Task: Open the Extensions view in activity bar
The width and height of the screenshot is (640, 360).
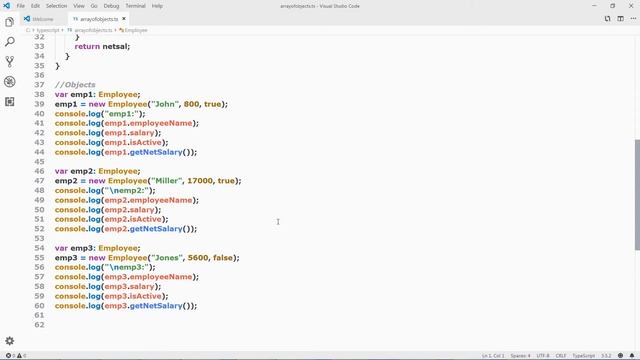Action: pos(10,102)
